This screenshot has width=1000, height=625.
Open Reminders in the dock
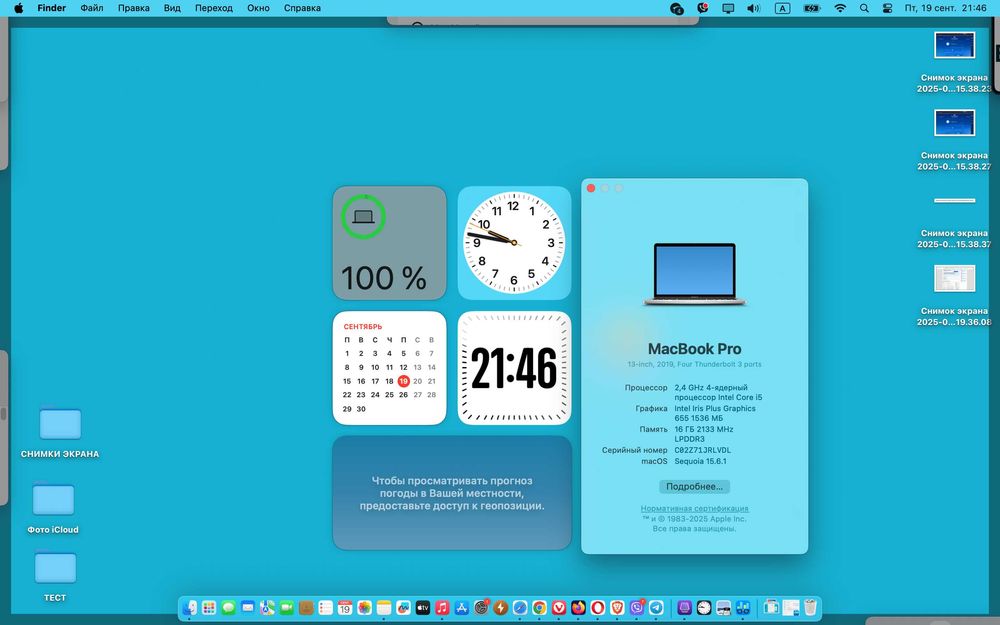click(325, 608)
